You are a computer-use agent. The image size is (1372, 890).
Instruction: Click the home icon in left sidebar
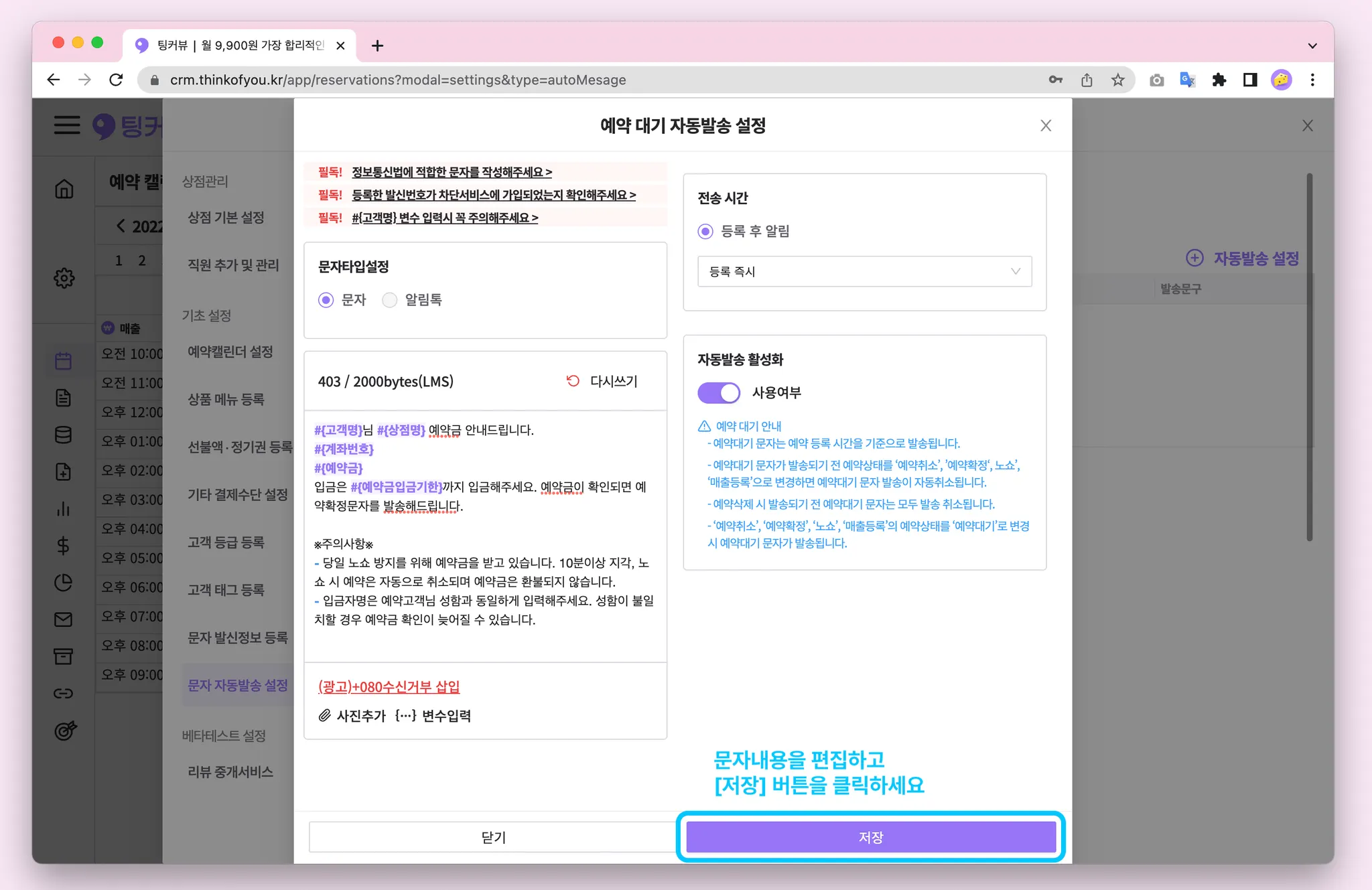64,189
